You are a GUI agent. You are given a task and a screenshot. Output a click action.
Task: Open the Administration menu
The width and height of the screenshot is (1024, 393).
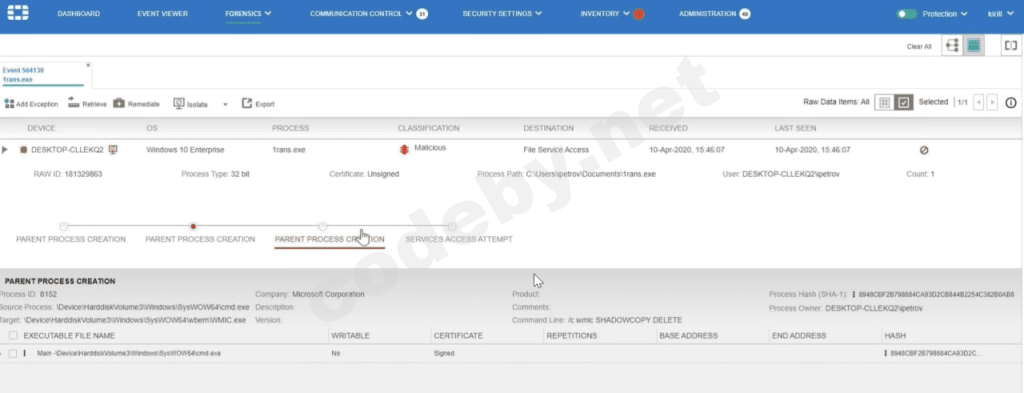pos(707,14)
